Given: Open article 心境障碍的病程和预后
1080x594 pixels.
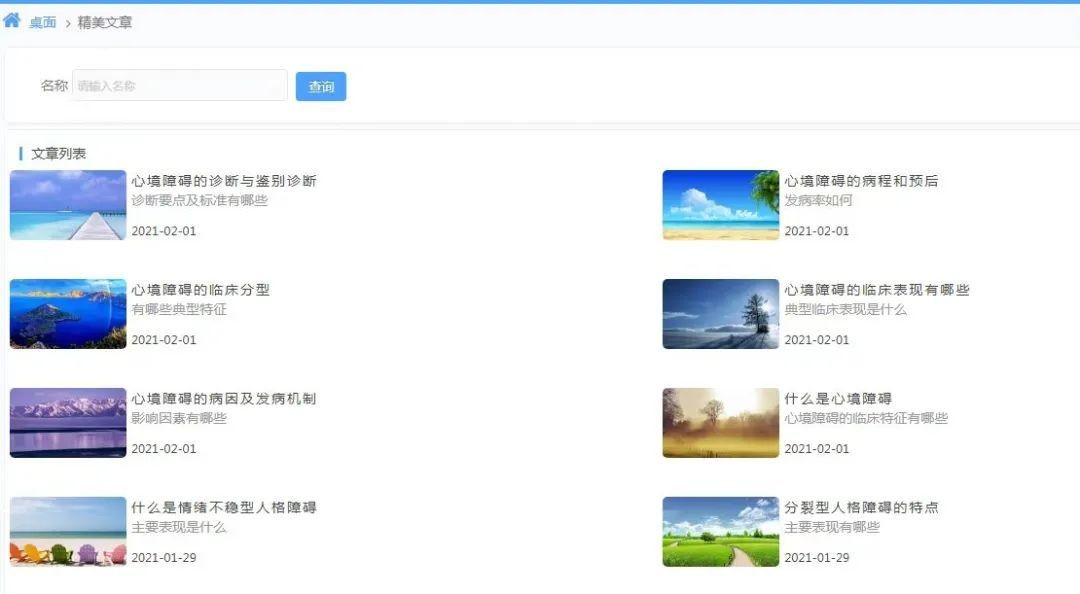Looking at the screenshot, I should (x=861, y=181).
